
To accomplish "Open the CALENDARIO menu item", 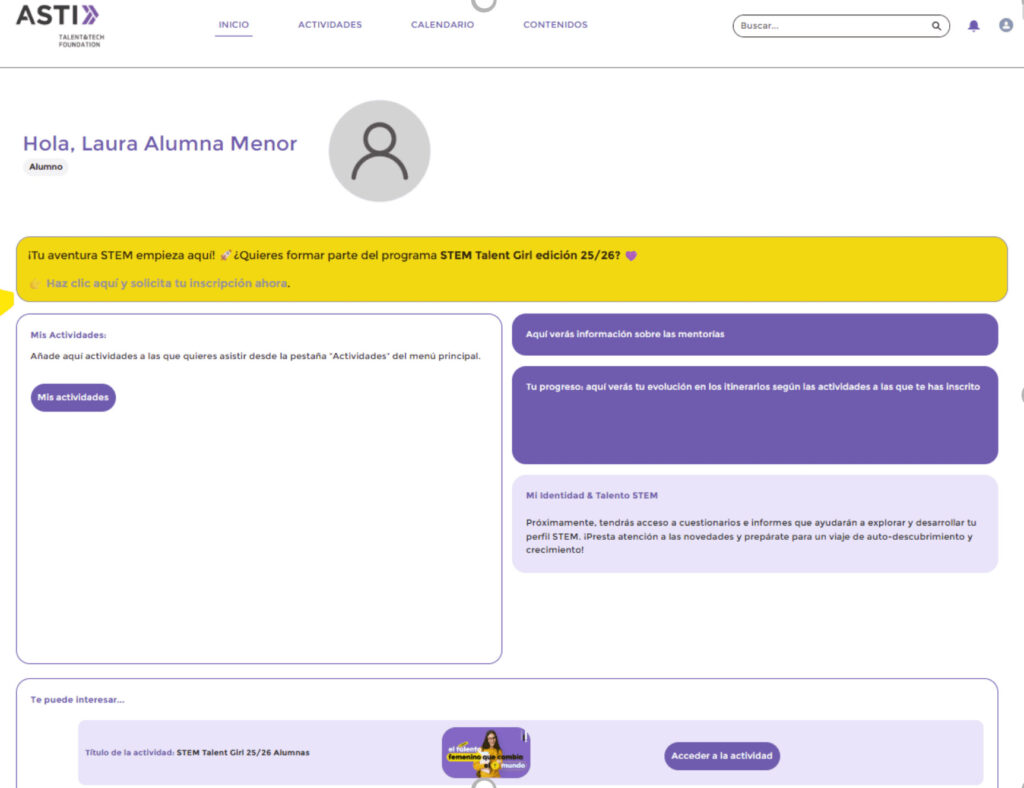I will click(x=442, y=25).
